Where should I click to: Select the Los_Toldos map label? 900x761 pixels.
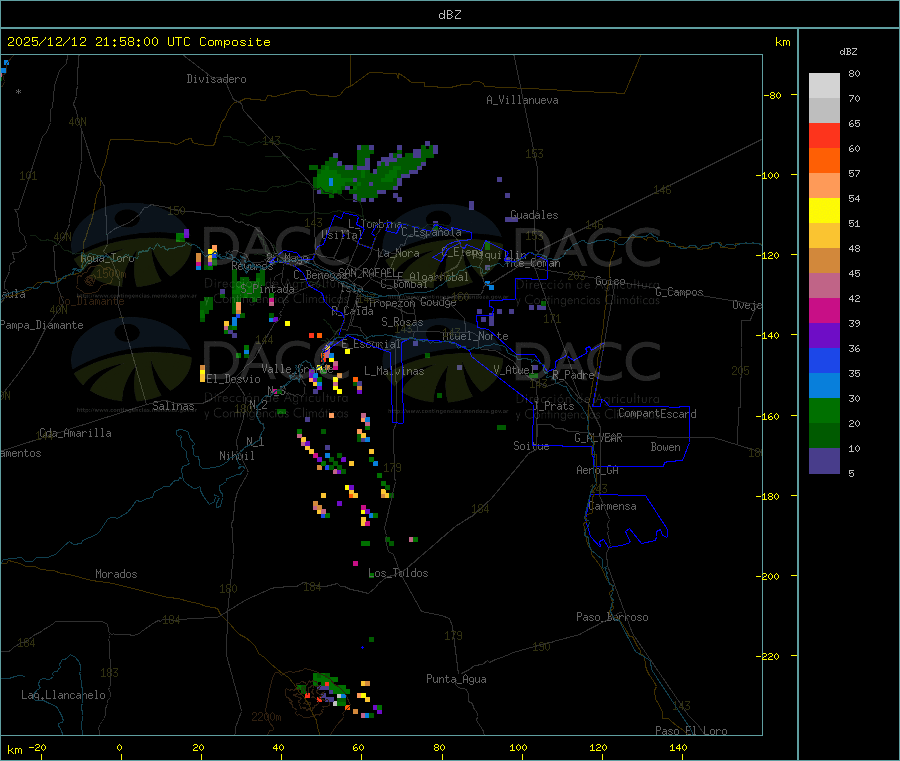[x=398, y=573]
